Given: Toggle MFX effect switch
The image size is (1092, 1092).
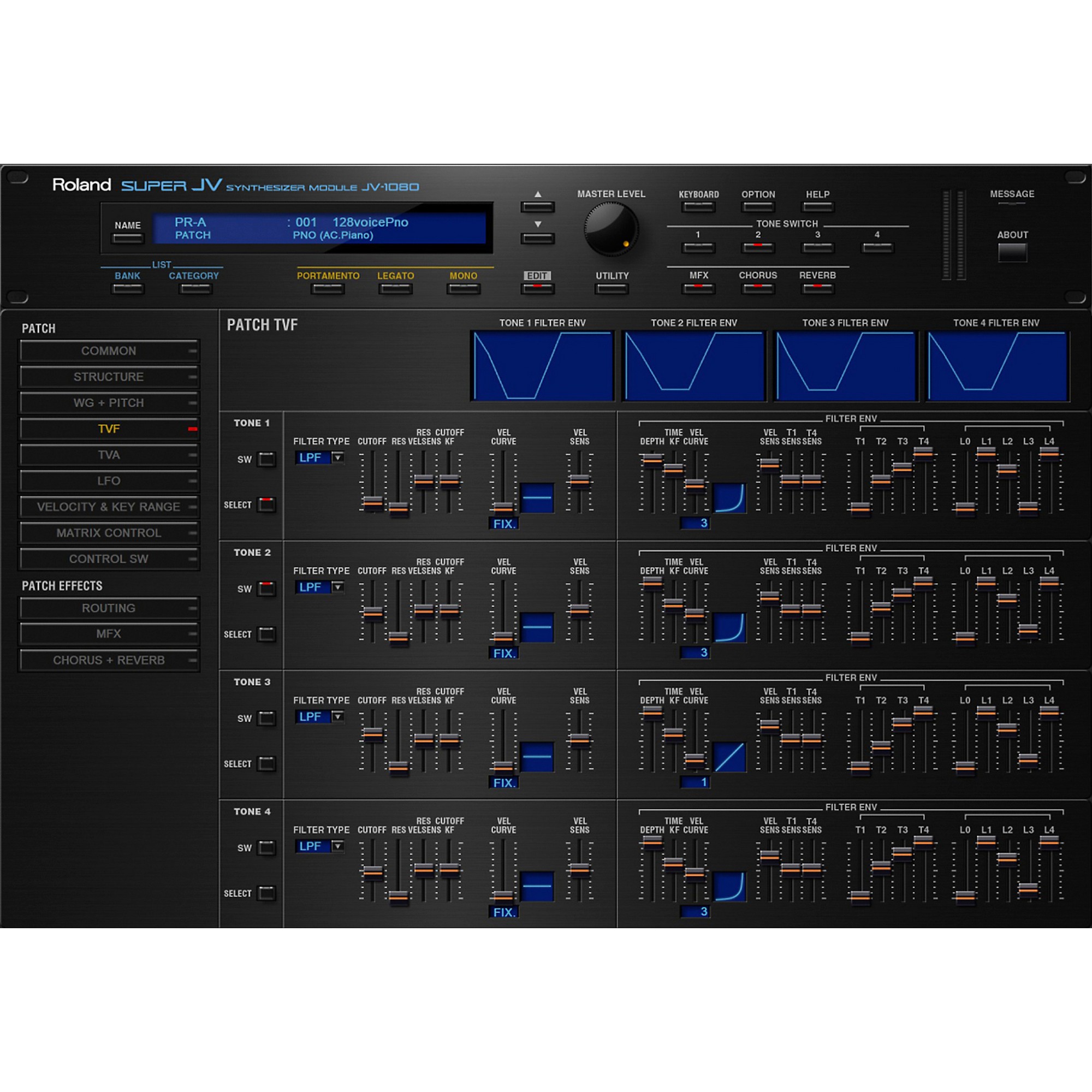Looking at the screenshot, I should pos(699,289).
